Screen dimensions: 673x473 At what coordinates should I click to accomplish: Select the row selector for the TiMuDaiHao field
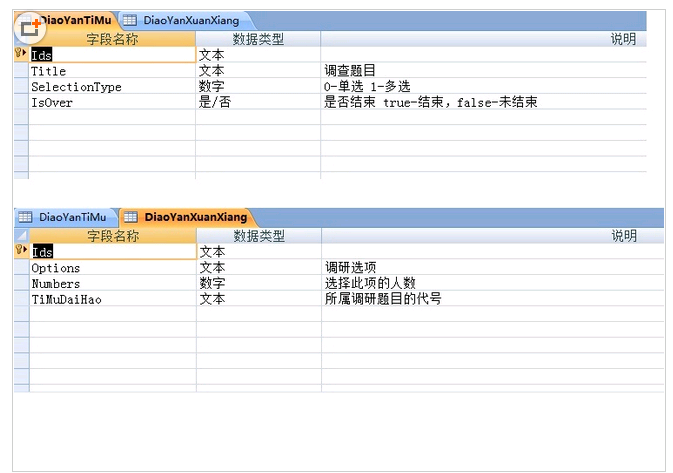click(21, 299)
